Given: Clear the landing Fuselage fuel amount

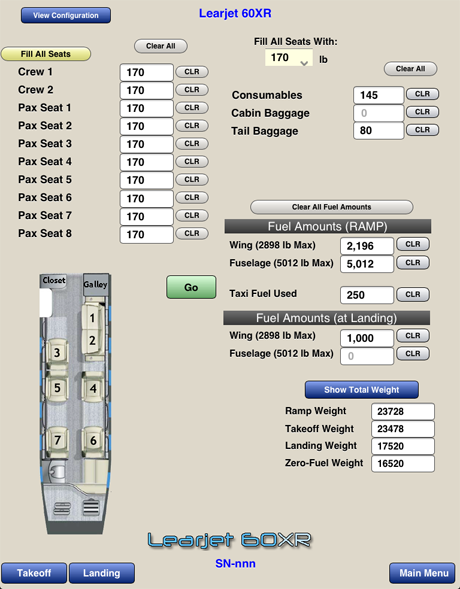Looking at the screenshot, I should tap(413, 353).
